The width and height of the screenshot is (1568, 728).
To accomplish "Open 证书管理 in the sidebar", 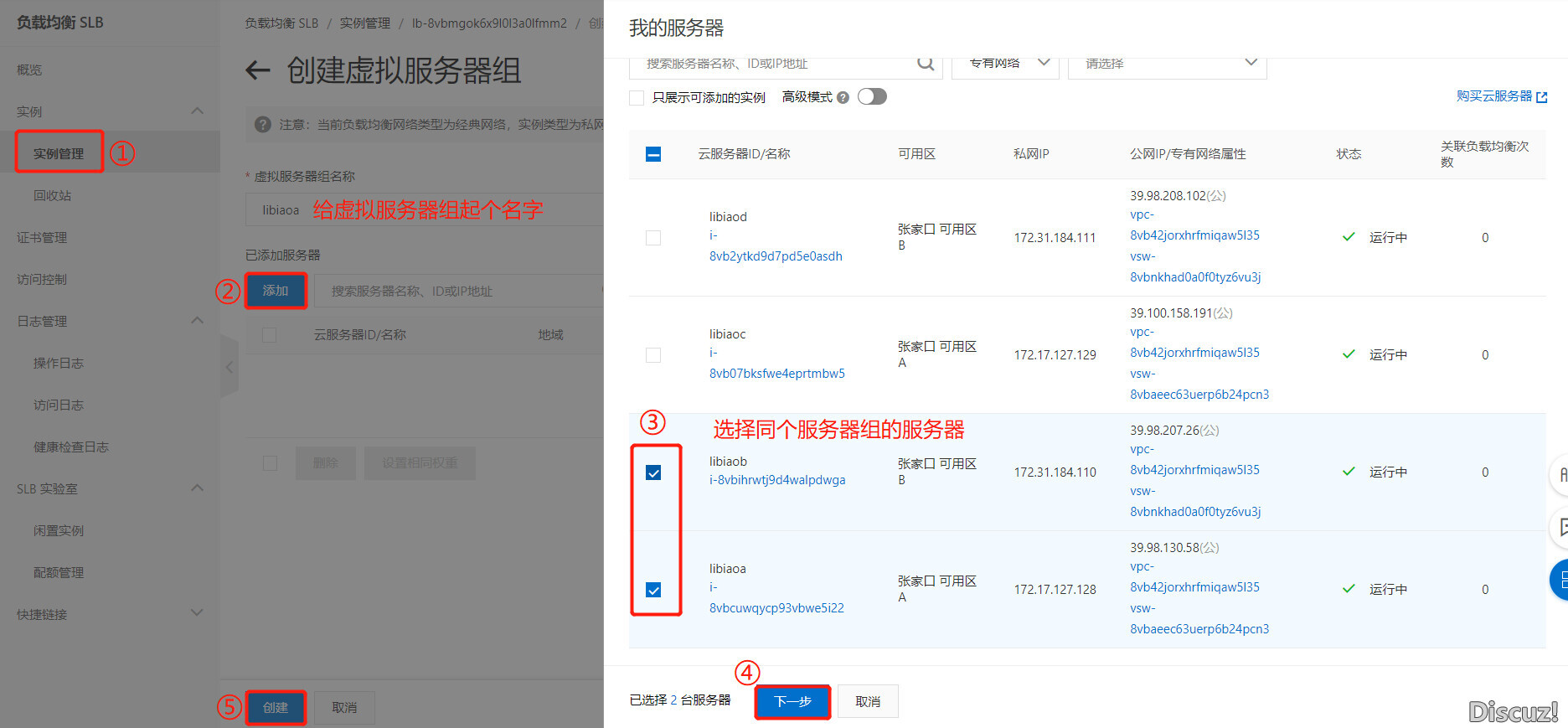I will (x=42, y=237).
